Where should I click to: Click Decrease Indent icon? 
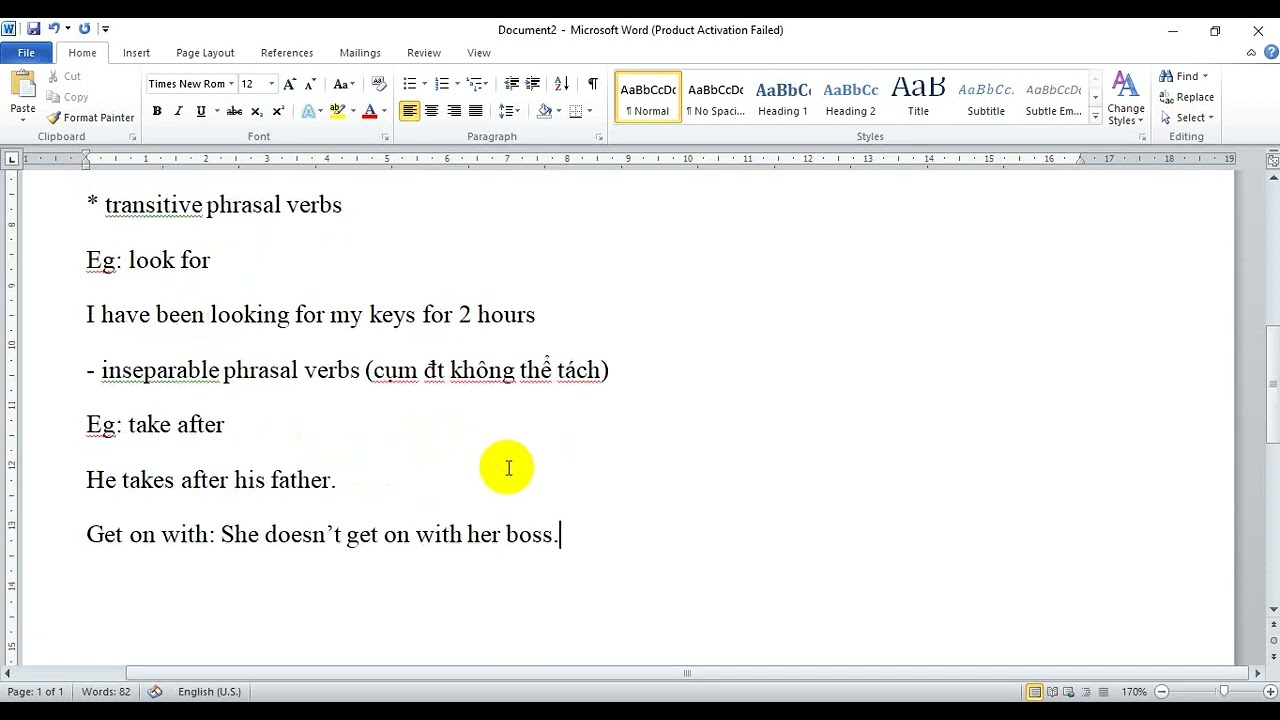(x=512, y=84)
